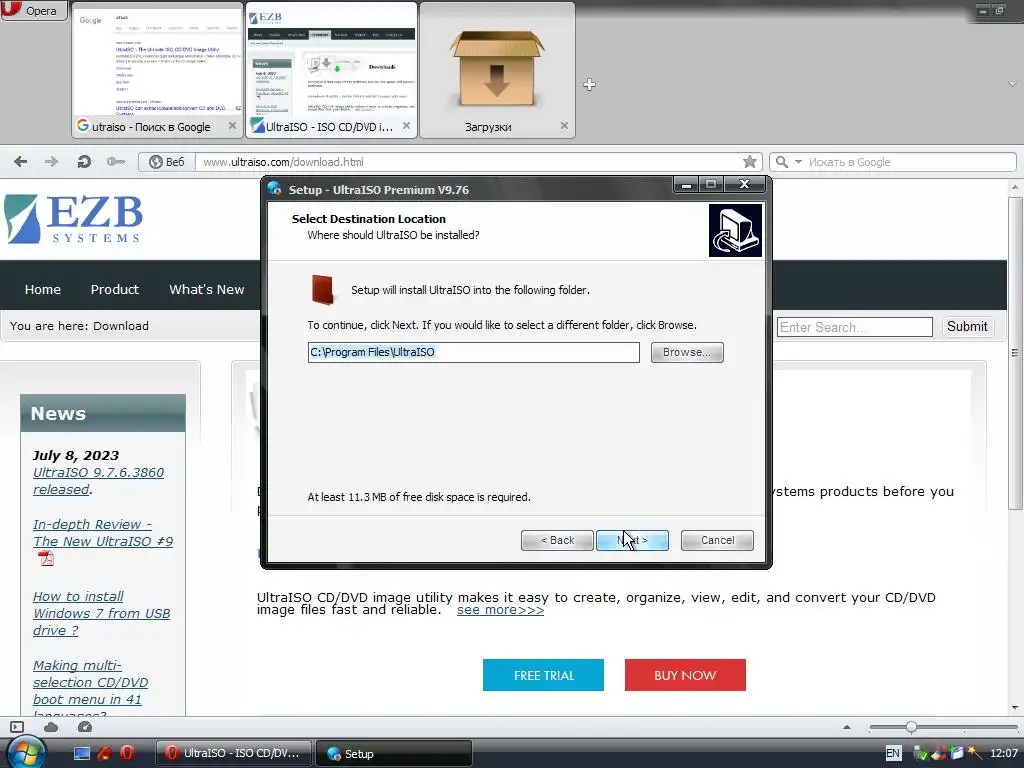Screen dimensions: 1024x768
Task: Click the red folder icon in Setup
Action: (x=323, y=289)
